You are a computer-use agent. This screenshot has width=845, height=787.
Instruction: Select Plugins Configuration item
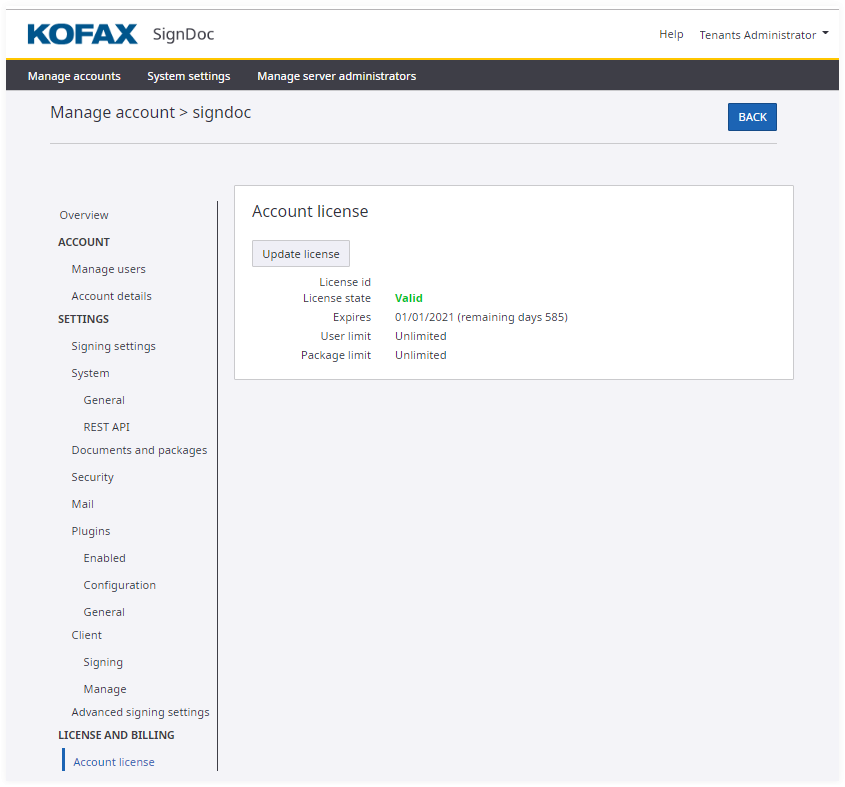tap(119, 585)
